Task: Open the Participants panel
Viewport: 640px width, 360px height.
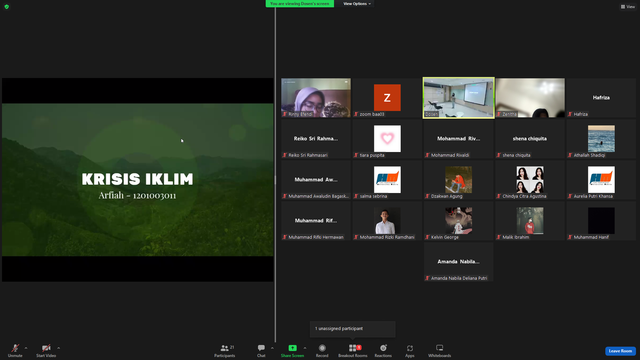Action: (225, 350)
